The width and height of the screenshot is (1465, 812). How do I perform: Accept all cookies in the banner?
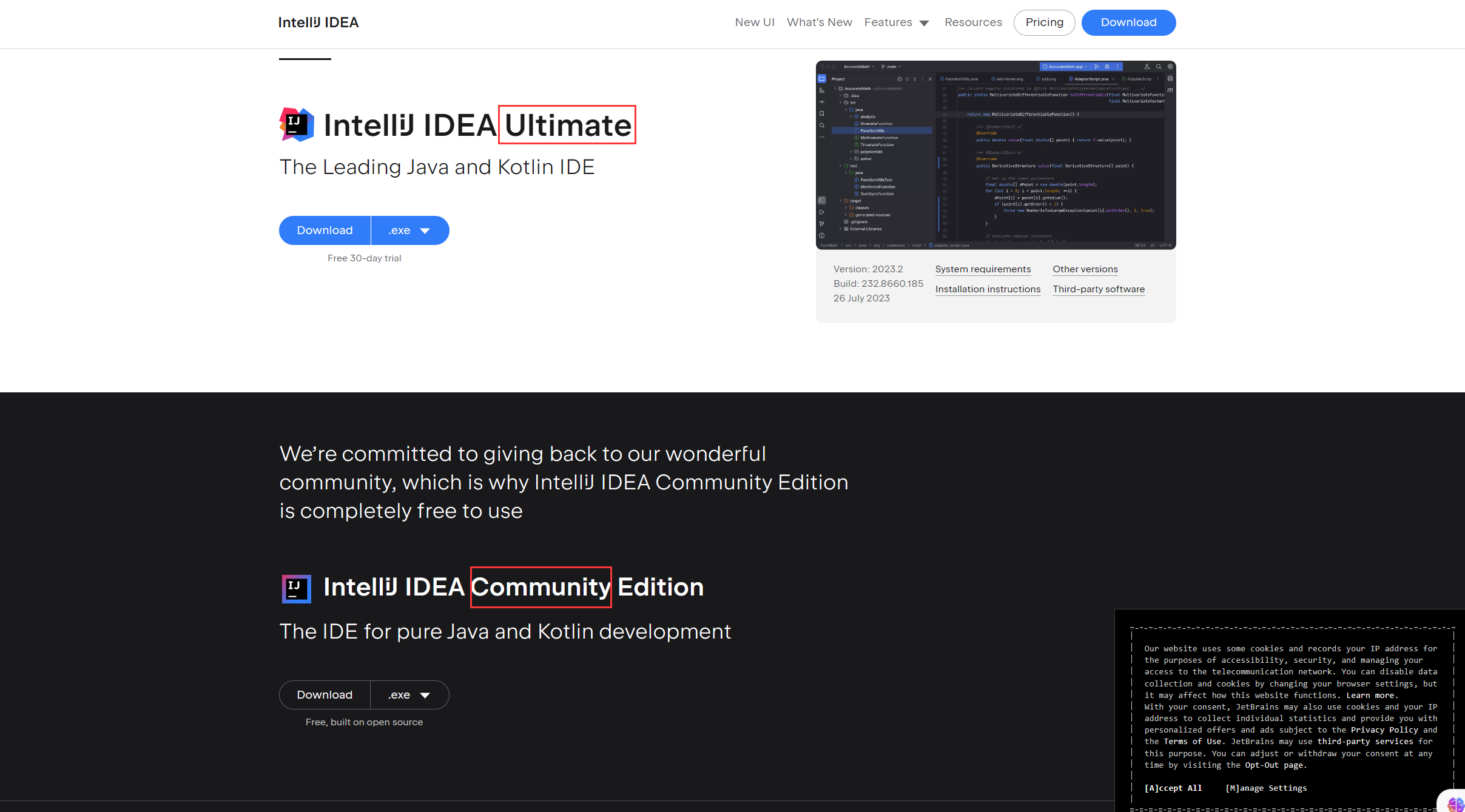[x=1173, y=788]
